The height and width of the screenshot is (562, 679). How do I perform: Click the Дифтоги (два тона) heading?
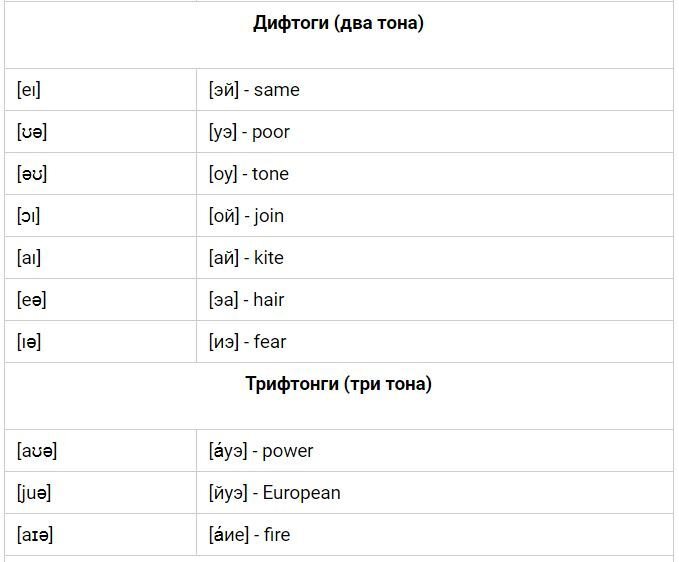point(338,23)
